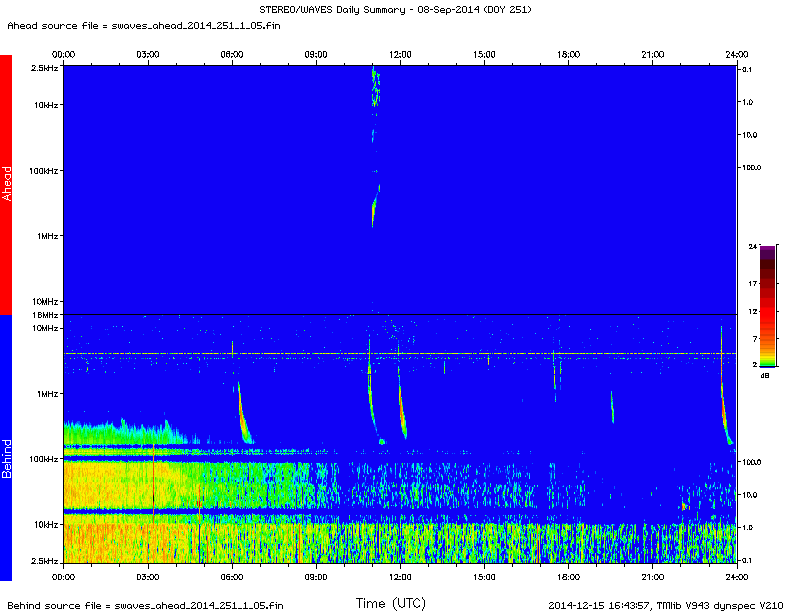Click the 17 value on the color scale
The height and width of the screenshot is (612, 792).
[753, 284]
